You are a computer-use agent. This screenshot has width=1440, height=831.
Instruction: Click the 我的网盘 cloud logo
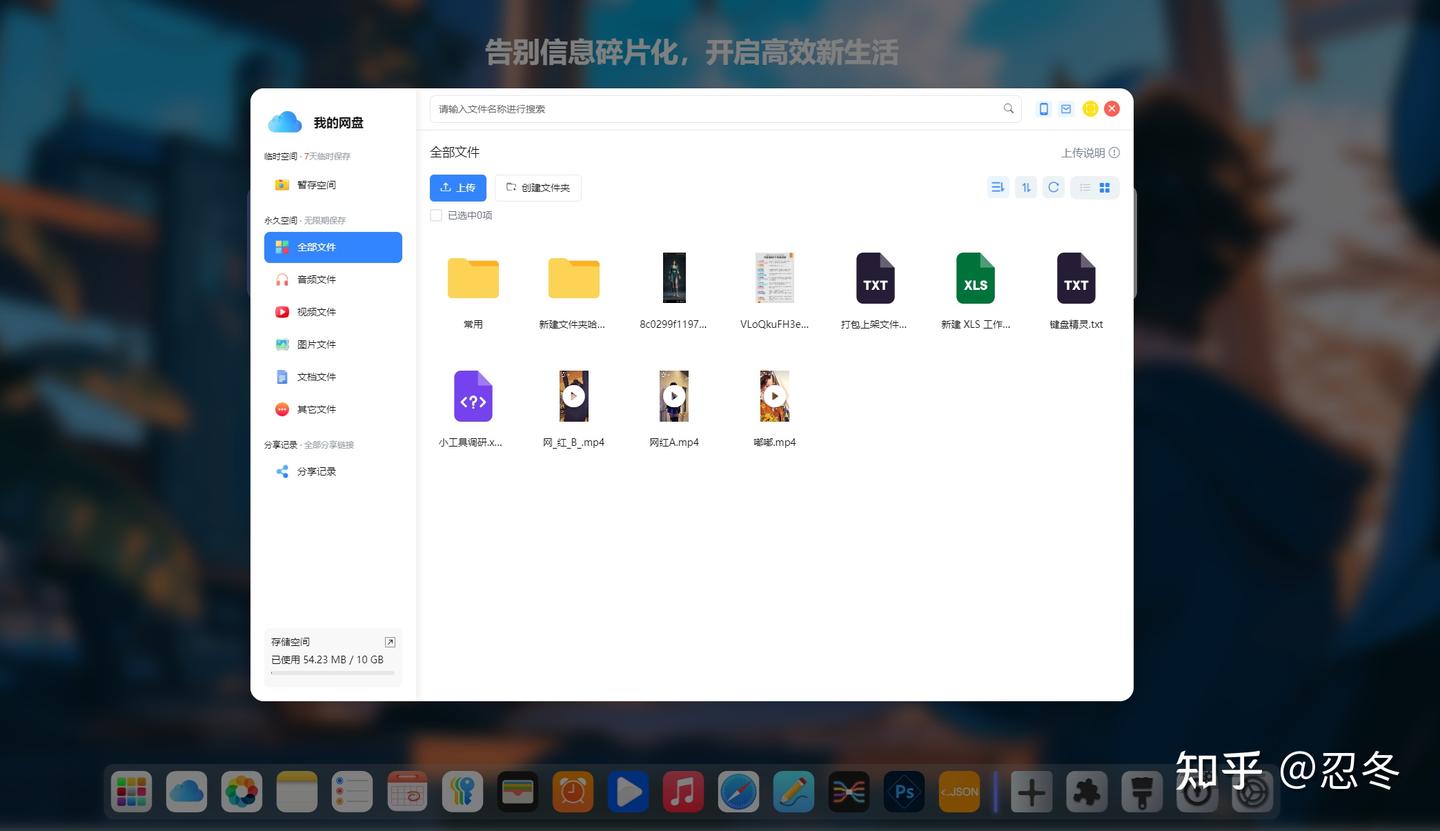[x=285, y=122]
